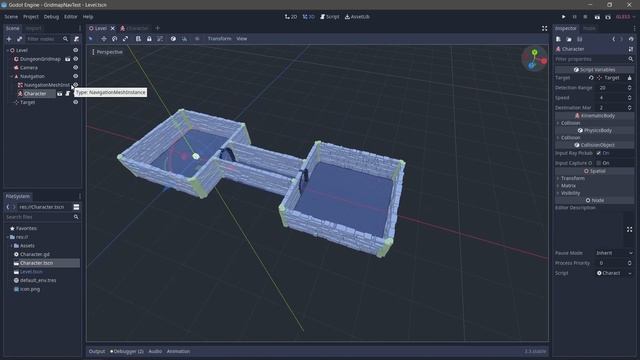Collapse the res:// folder in FileSystem

[7, 237]
